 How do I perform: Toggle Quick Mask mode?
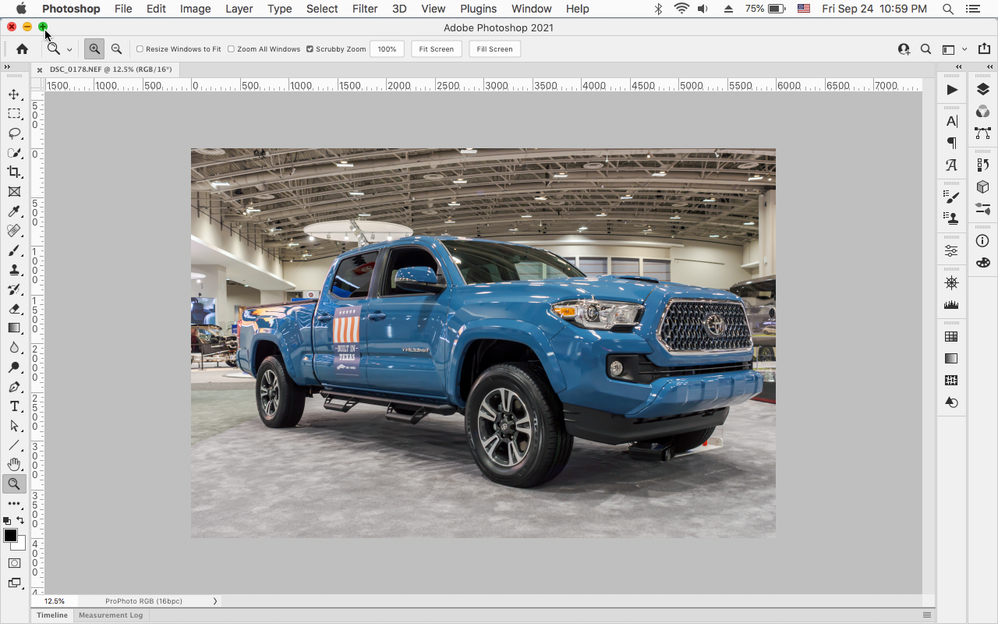point(14,563)
